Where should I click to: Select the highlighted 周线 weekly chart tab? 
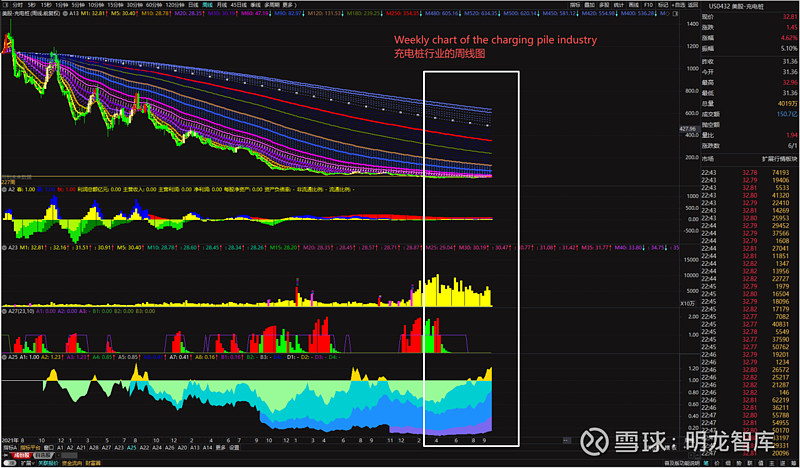coord(207,5)
